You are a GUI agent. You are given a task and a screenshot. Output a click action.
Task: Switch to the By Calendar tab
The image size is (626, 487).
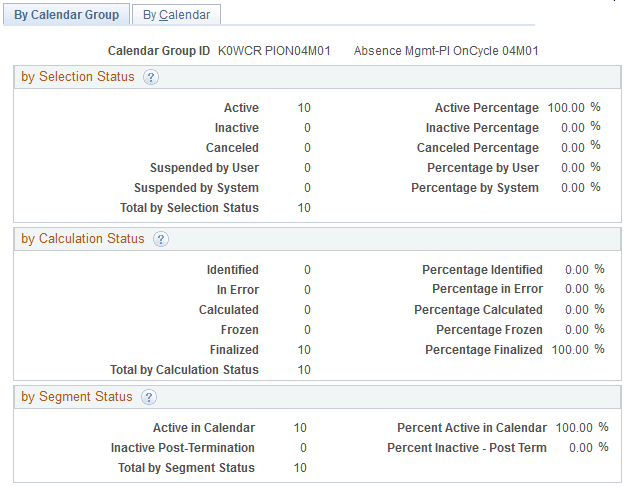176,15
